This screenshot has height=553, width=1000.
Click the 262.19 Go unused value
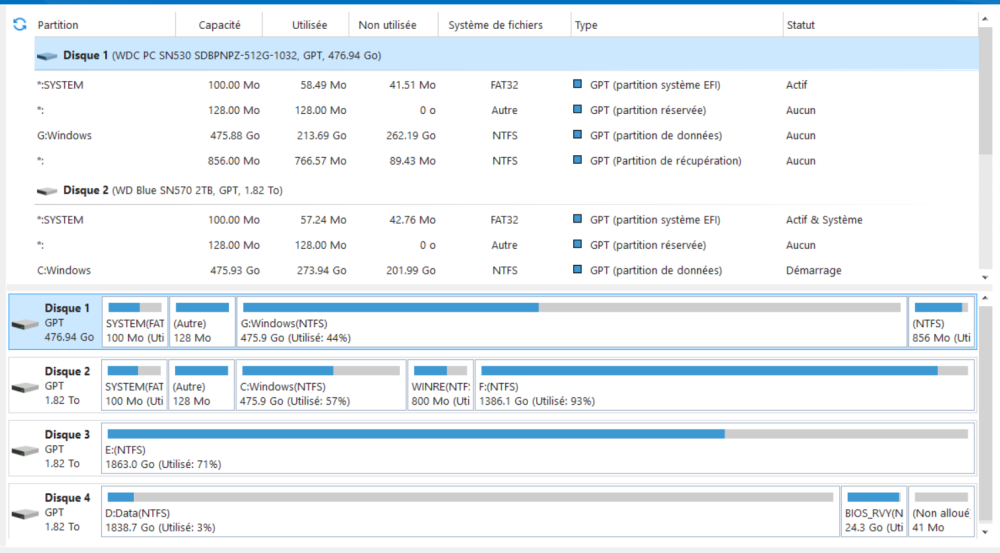(x=411, y=135)
